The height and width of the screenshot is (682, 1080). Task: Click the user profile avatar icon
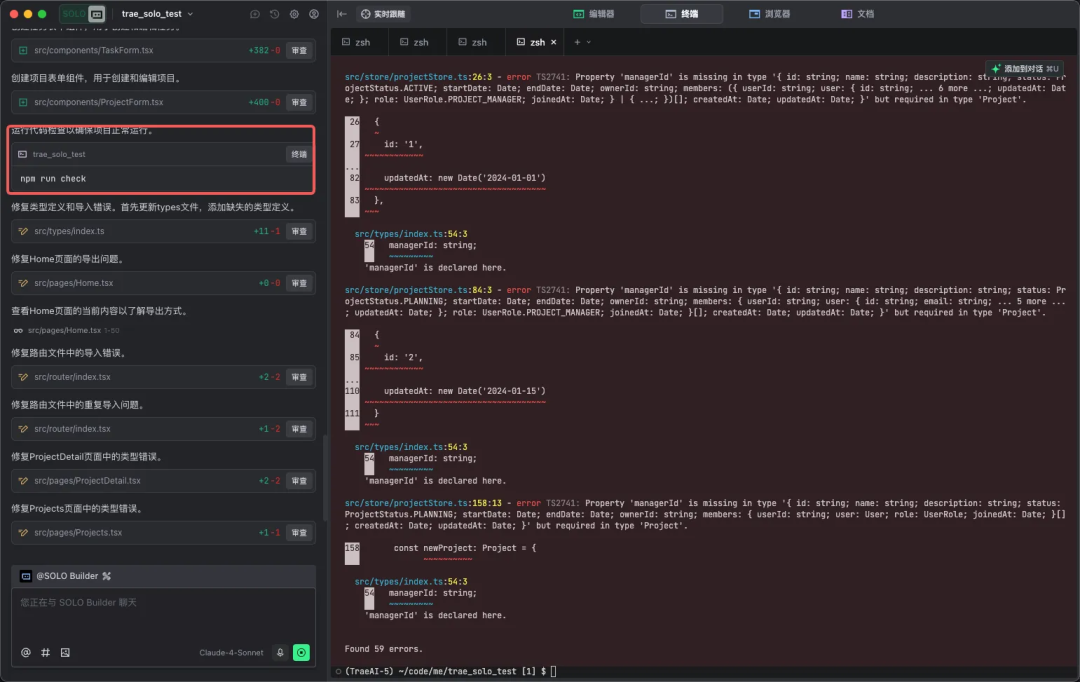314,14
